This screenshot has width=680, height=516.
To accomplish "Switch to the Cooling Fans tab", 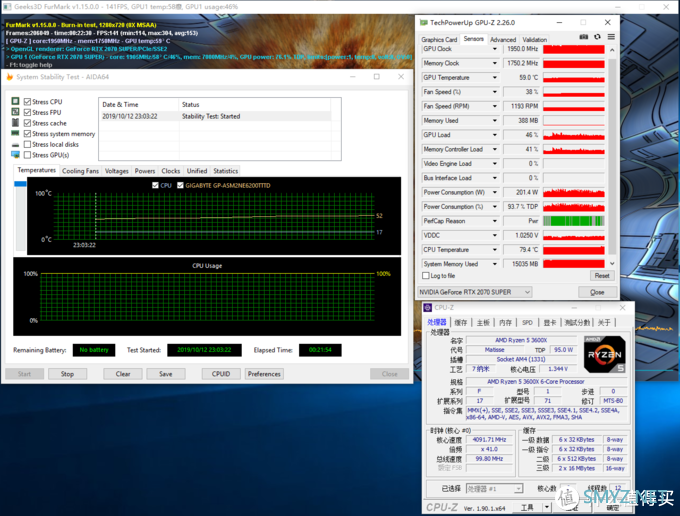I will pos(80,171).
